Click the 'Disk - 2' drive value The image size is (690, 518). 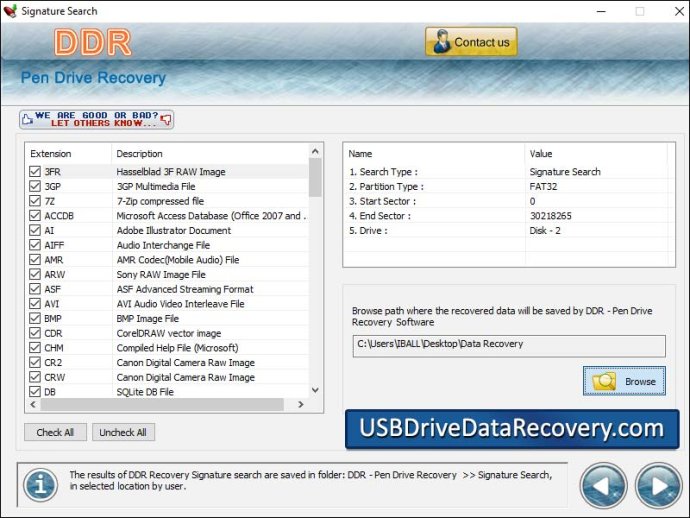click(545, 230)
